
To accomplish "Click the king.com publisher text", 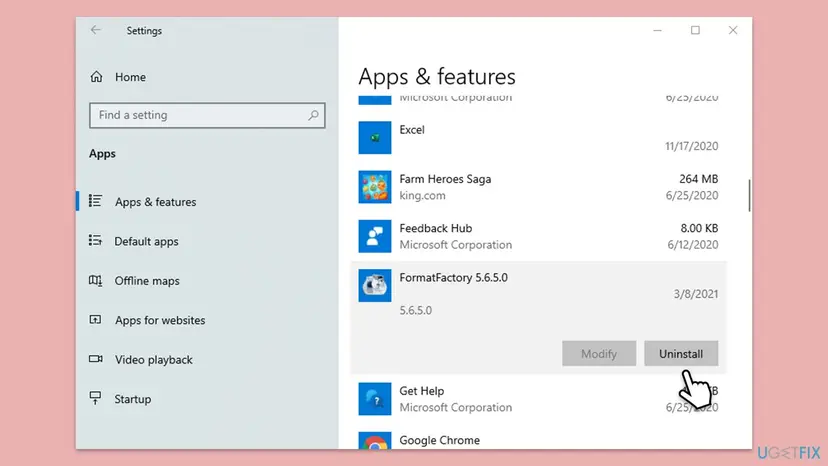I will pyautogui.click(x=422, y=195).
